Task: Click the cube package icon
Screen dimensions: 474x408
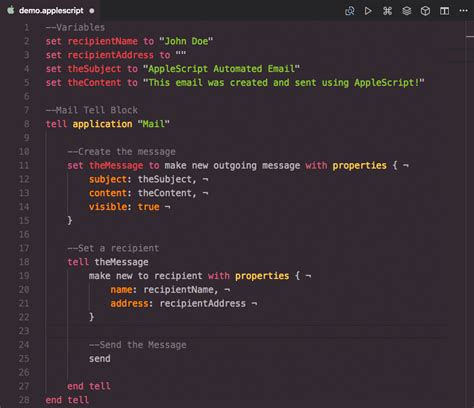Action: 425,11
